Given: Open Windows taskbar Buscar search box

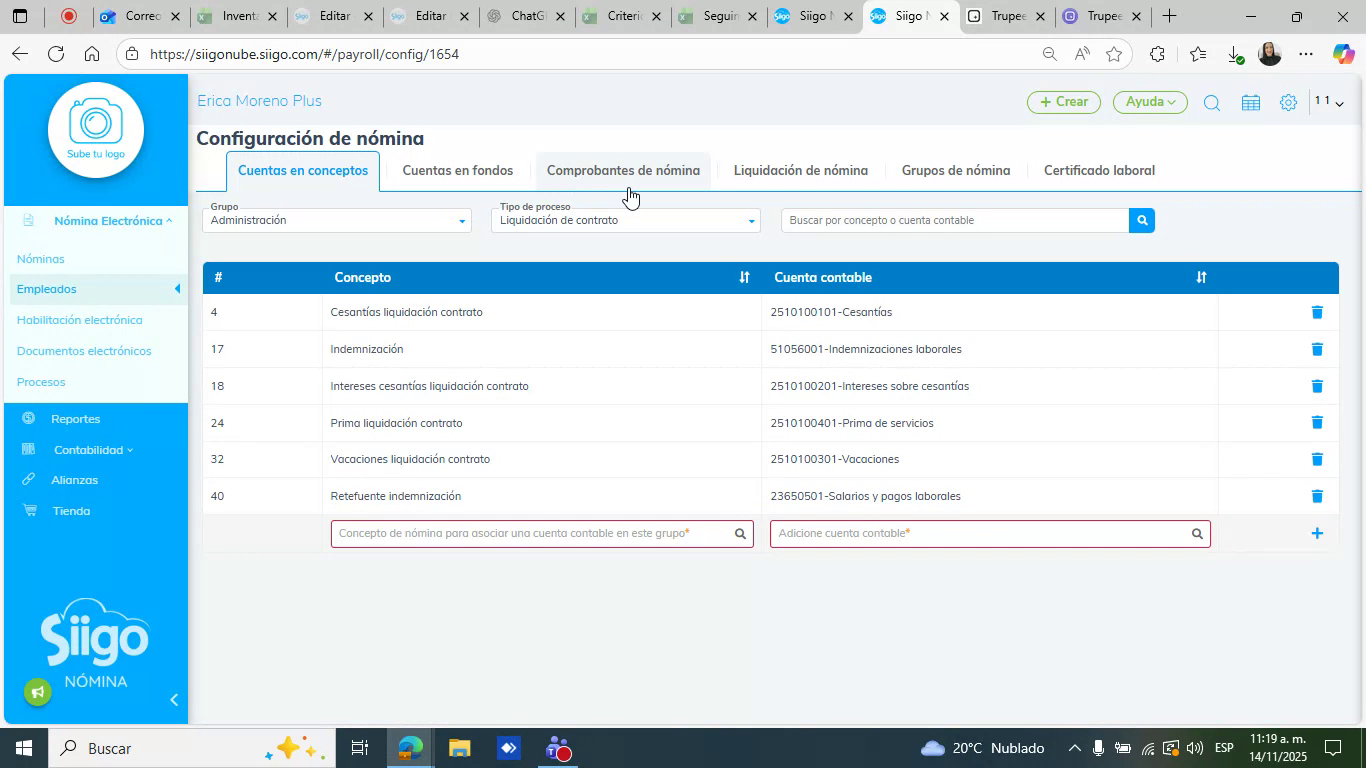Looking at the screenshot, I should tap(190, 748).
